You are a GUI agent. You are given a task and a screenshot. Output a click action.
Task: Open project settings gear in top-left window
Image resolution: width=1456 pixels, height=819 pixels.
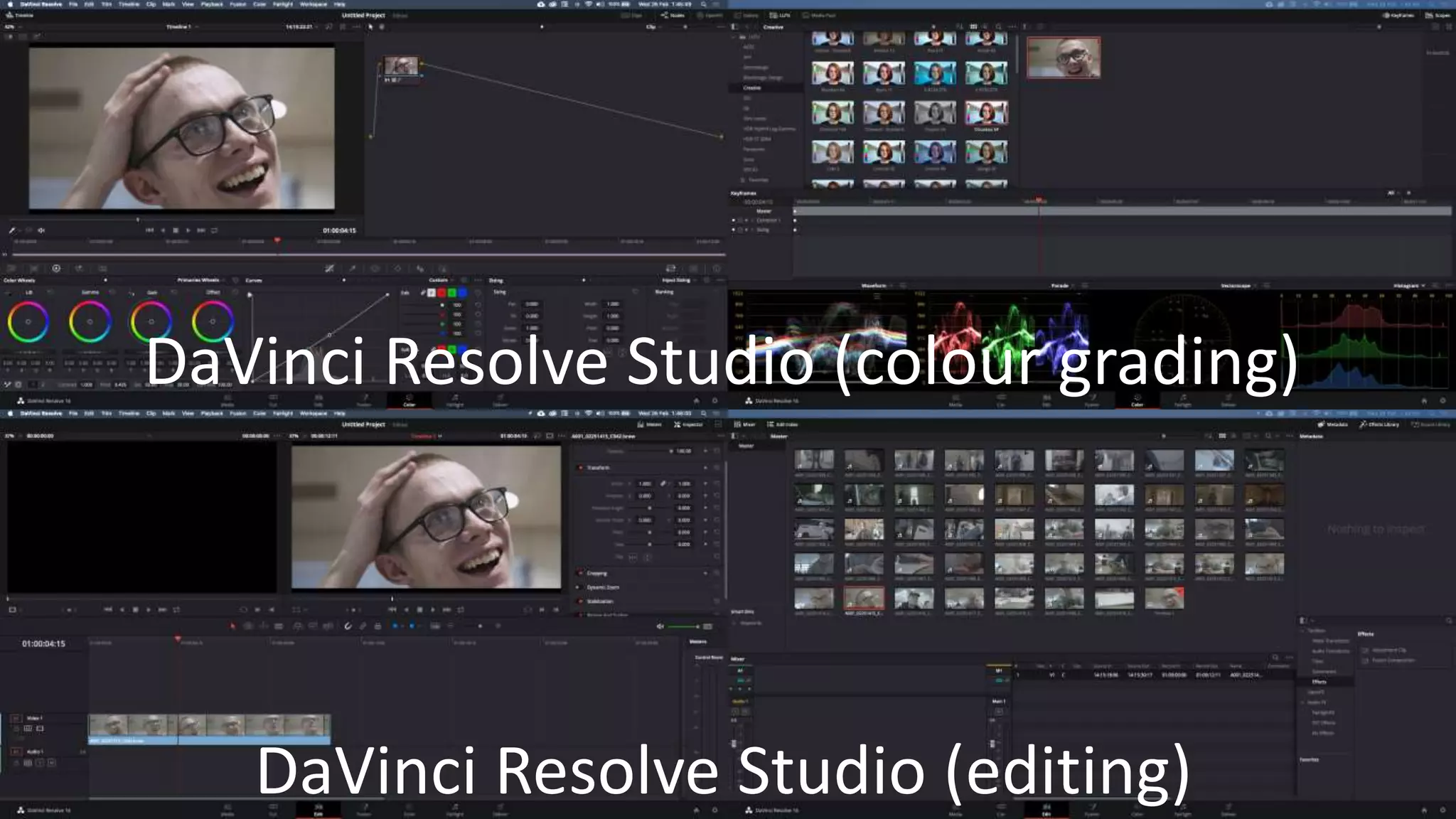pyautogui.click(x=714, y=401)
